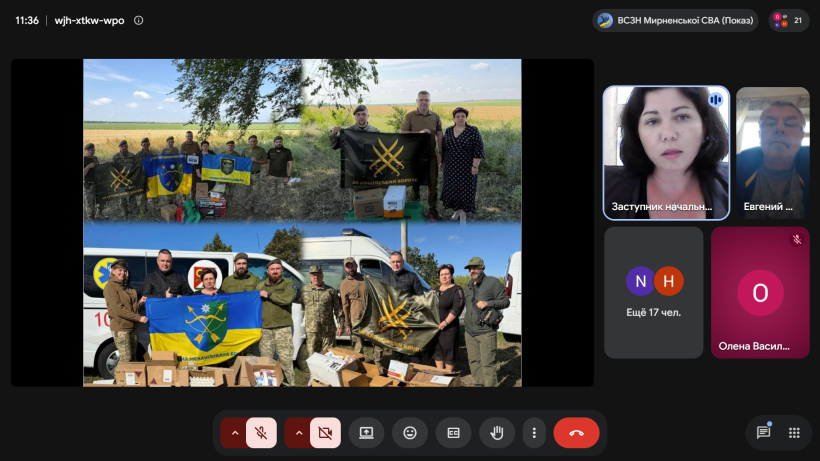Leave the call
The height and width of the screenshot is (461, 820).
click(576, 433)
